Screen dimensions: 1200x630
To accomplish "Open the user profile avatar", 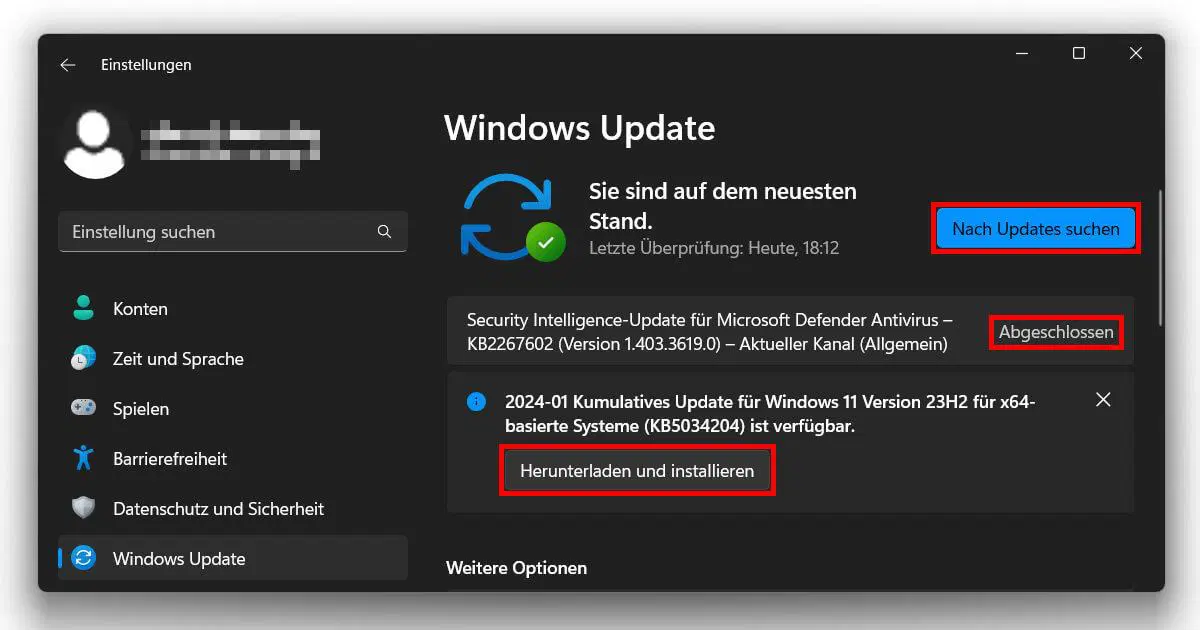I will [95, 142].
